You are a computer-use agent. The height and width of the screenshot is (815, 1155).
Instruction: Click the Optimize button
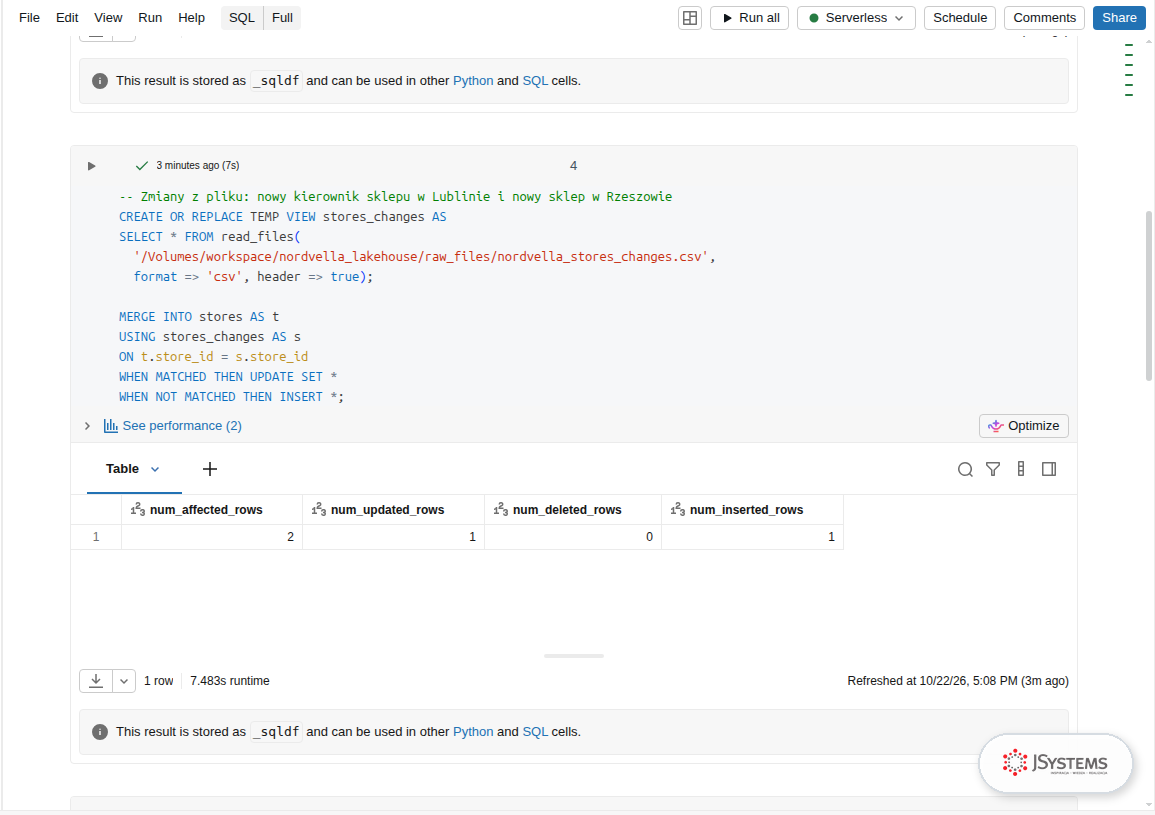pyautogui.click(x=1024, y=426)
